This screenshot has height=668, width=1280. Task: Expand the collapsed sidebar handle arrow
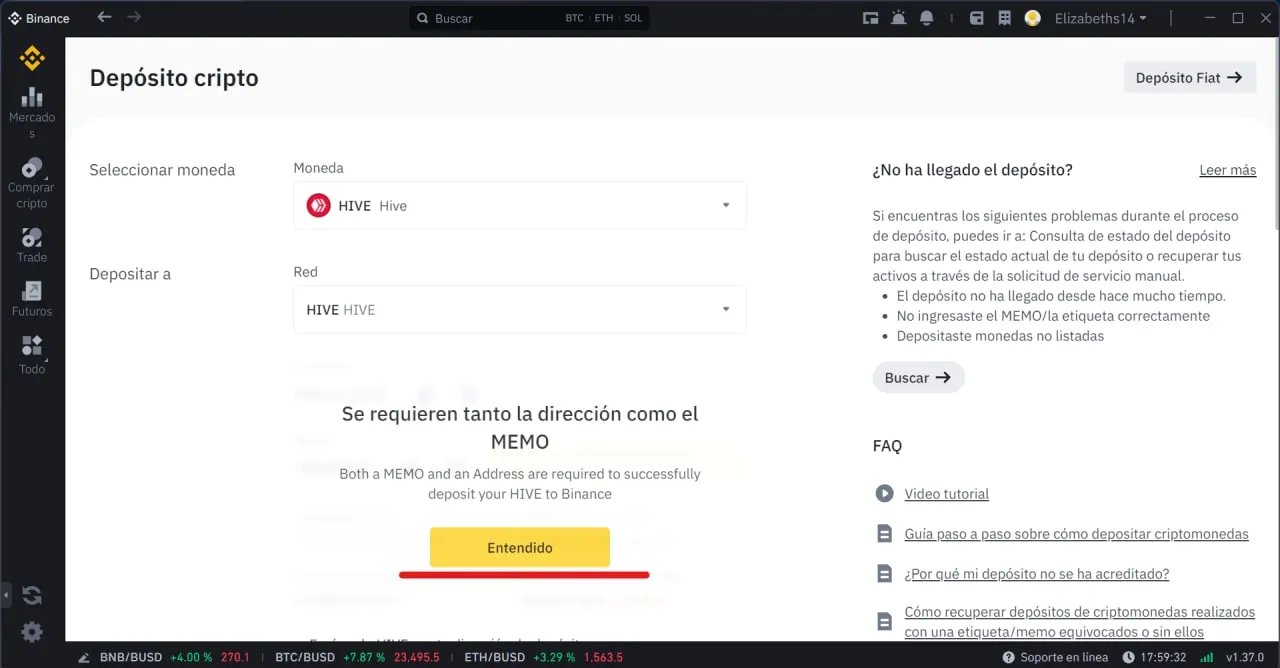[4, 596]
